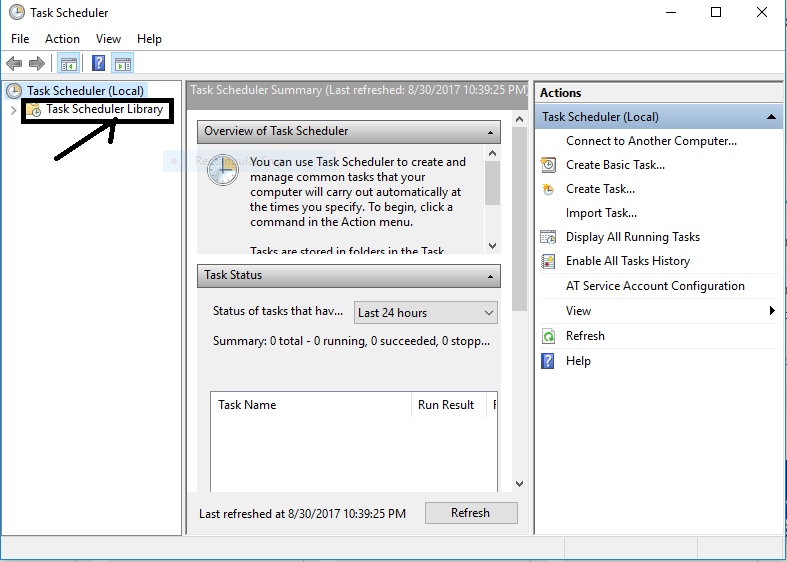Expand the View submenu arrow in Actions
This screenshot has width=787, height=562.
[x=772, y=311]
